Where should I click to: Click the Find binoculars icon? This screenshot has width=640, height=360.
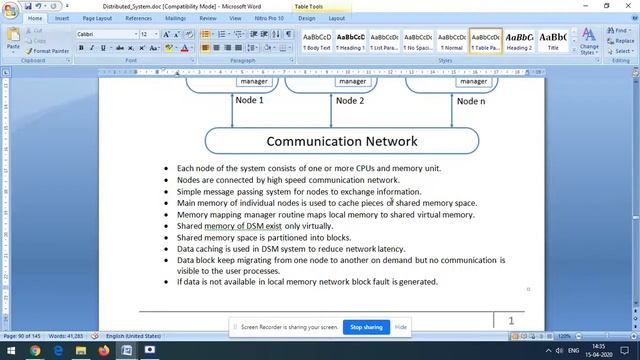coord(611,31)
